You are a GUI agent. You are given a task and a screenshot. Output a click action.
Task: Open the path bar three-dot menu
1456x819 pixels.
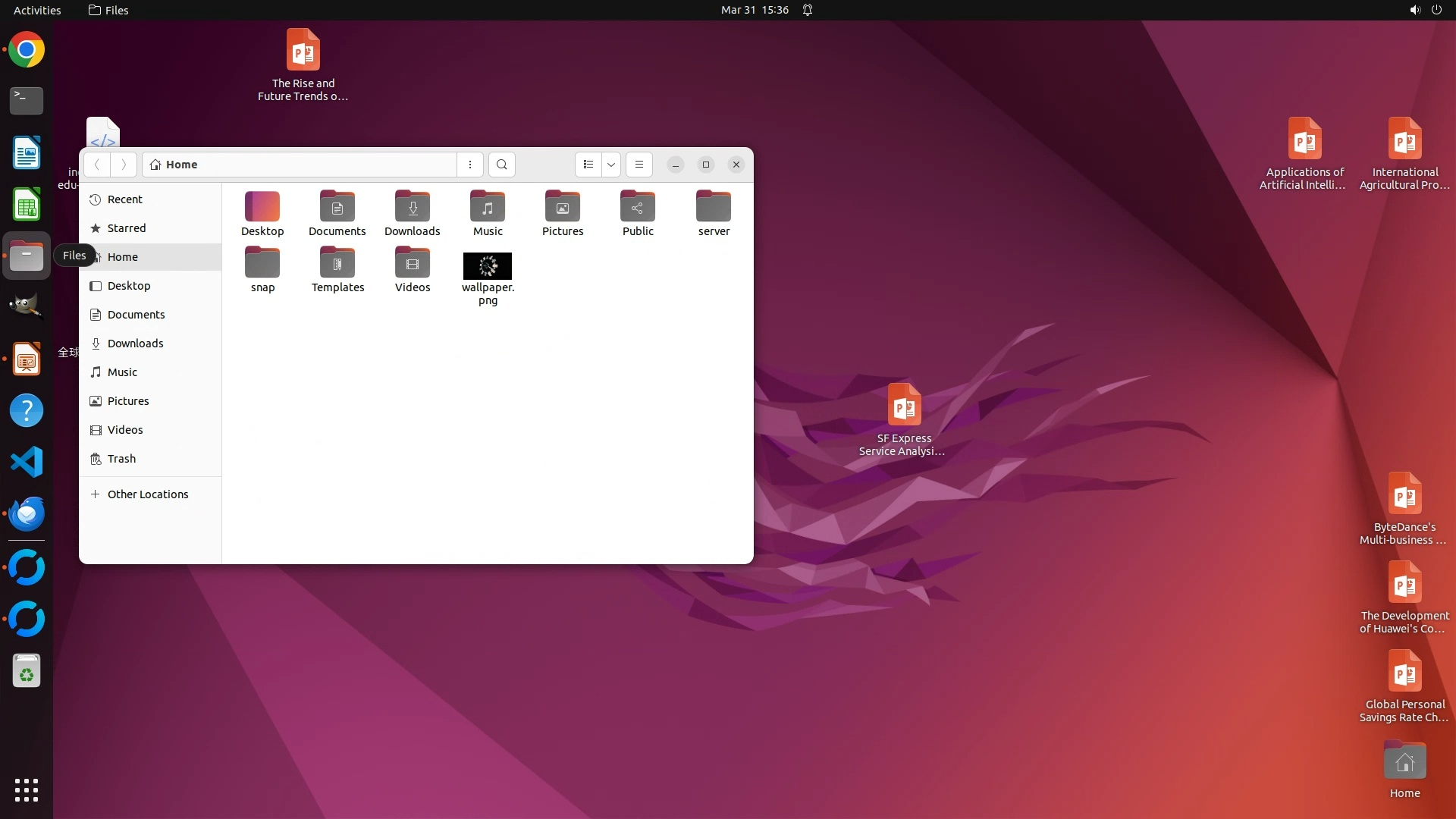coord(470,165)
